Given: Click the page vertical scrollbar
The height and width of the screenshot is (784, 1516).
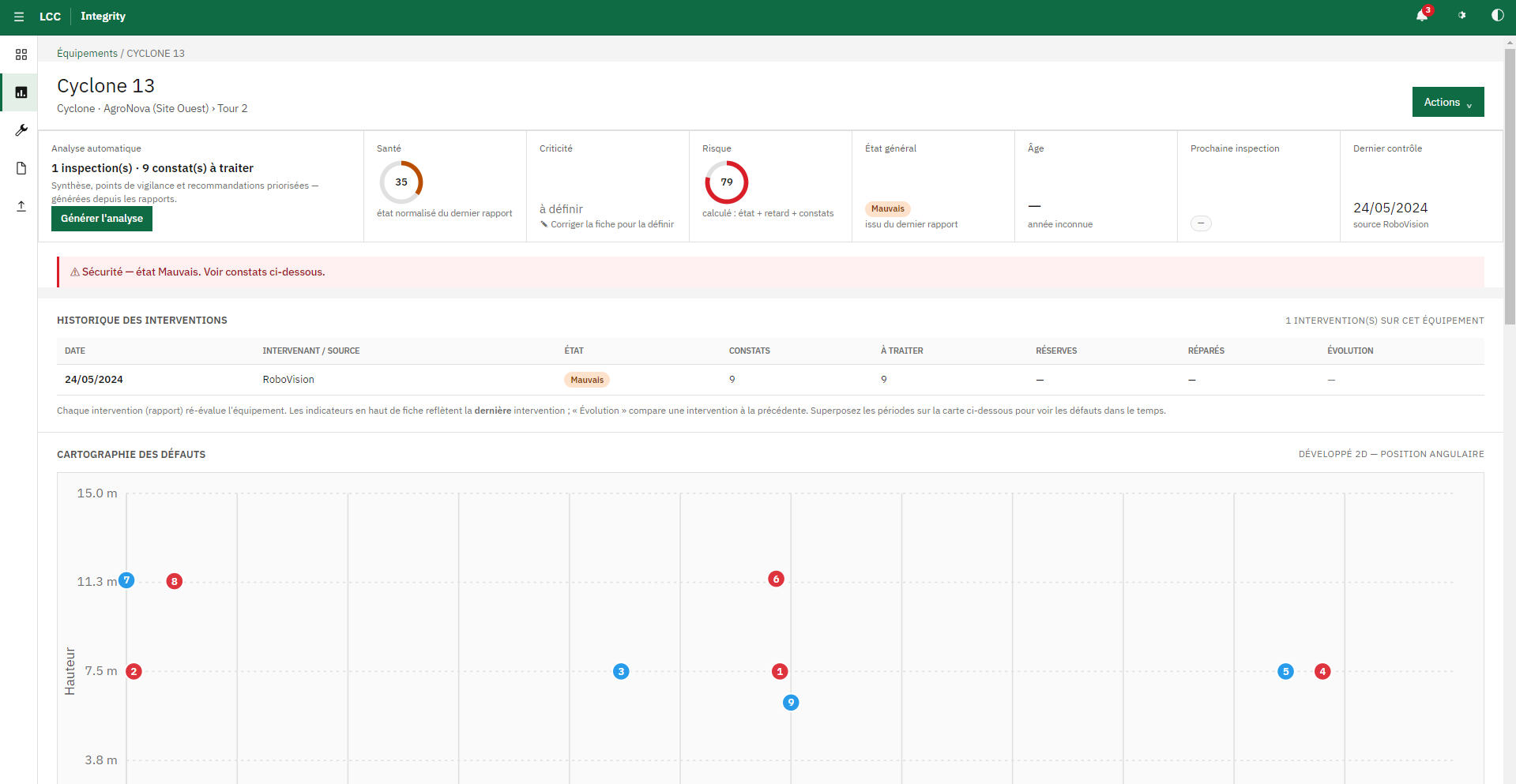Looking at the screenshot, I should pyautogui.click(x=1510, y=411).
